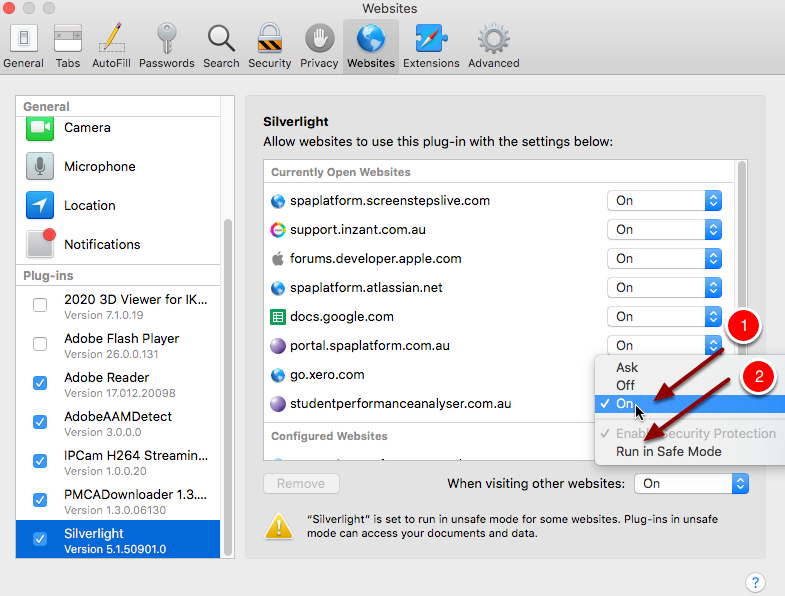Open the Advanced gear icon
This screenshot has width=785, height=596.
(494, 38)
